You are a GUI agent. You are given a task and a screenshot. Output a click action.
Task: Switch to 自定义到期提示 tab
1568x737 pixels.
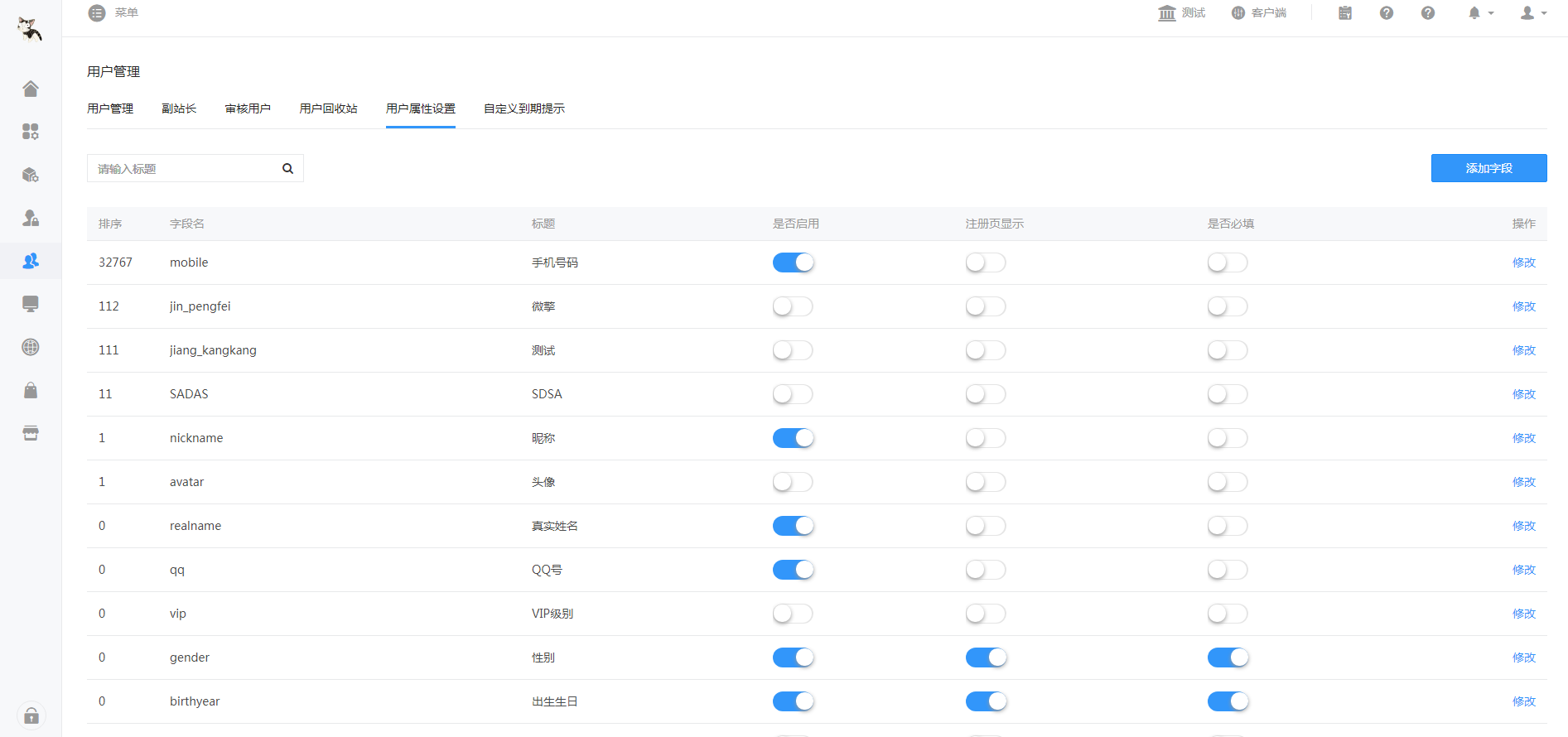524,108
